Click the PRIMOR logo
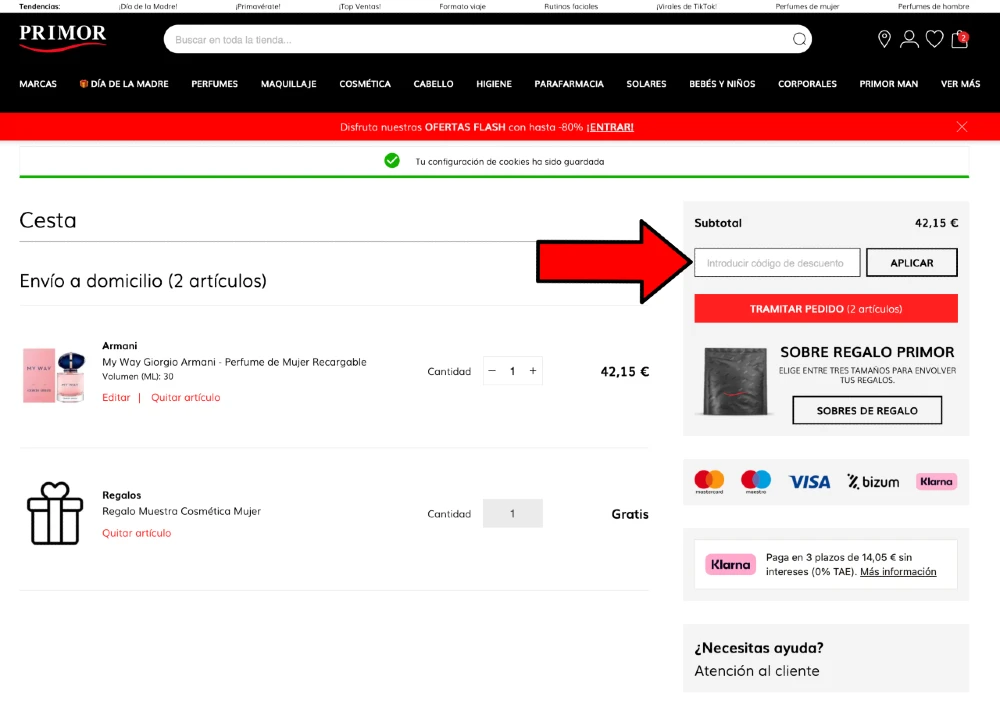The image size is (1000, 708). pyautogui.click(x=62, y=38)
